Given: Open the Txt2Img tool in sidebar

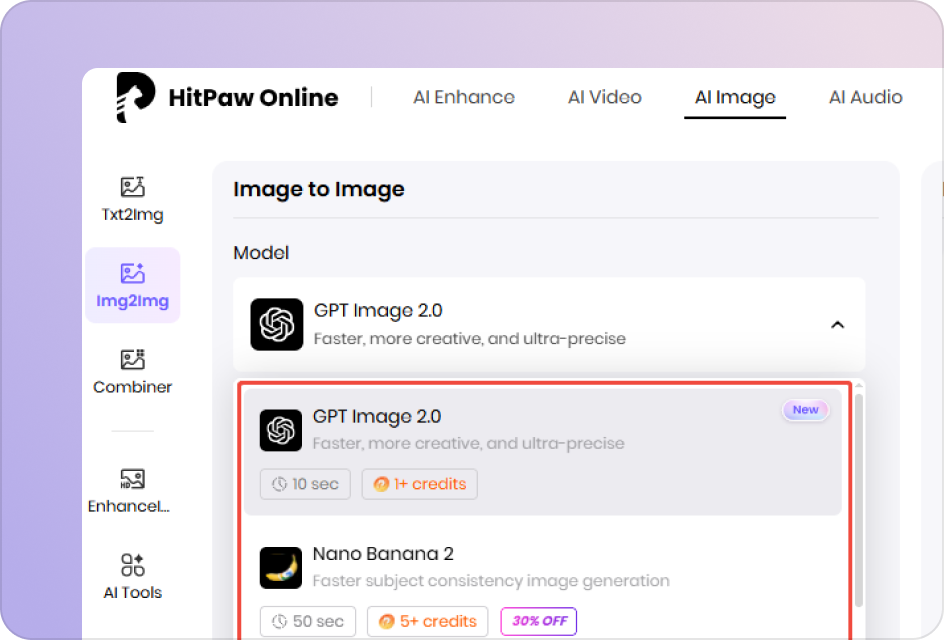Looking at the screenshot, I should [132, 199].
